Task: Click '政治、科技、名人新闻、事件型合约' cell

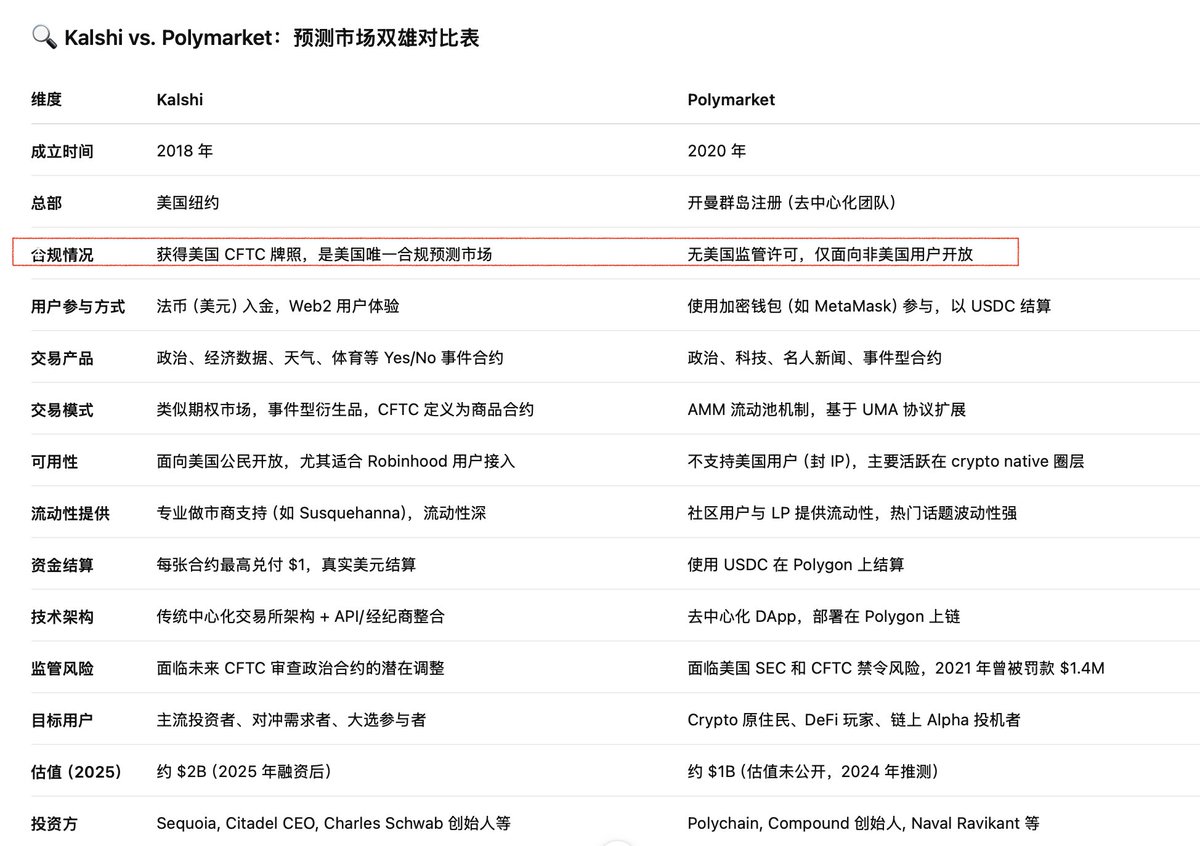Action: click(814, 358)
